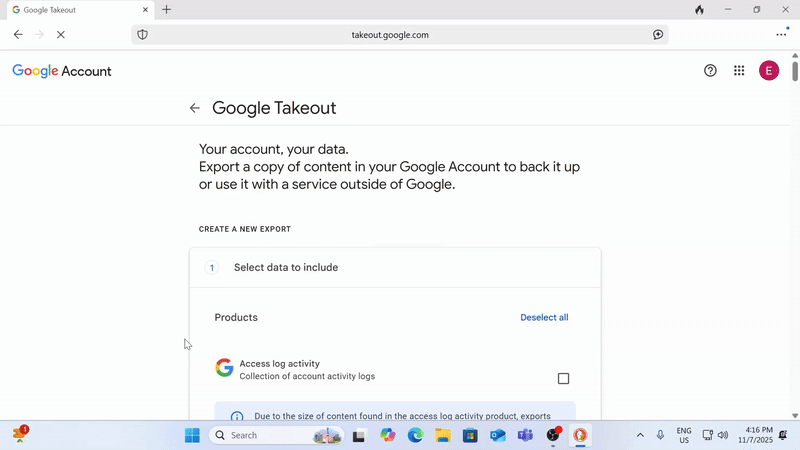Open the dark round app icon with red badge on the taskbar
Image resolution: width=800 pixels, height=450 pixels.
coord(553,435)
